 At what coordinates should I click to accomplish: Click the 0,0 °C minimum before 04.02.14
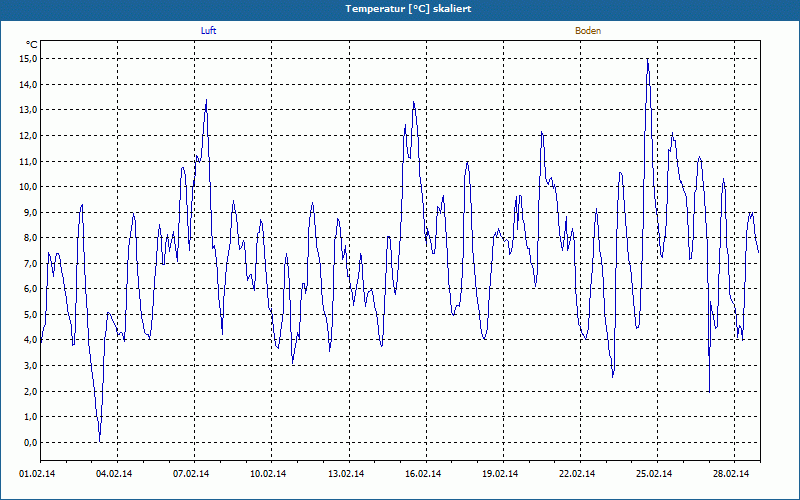pyautogui.click(x=100, y=441)
